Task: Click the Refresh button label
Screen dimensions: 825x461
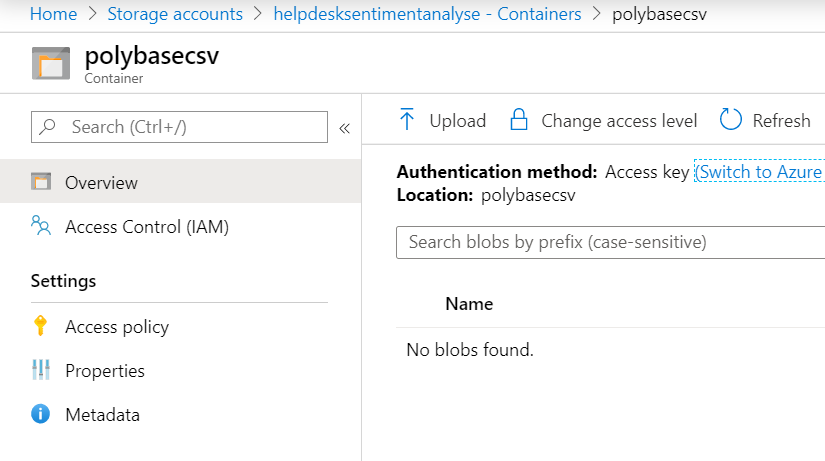Action: [x=781, y=121]
